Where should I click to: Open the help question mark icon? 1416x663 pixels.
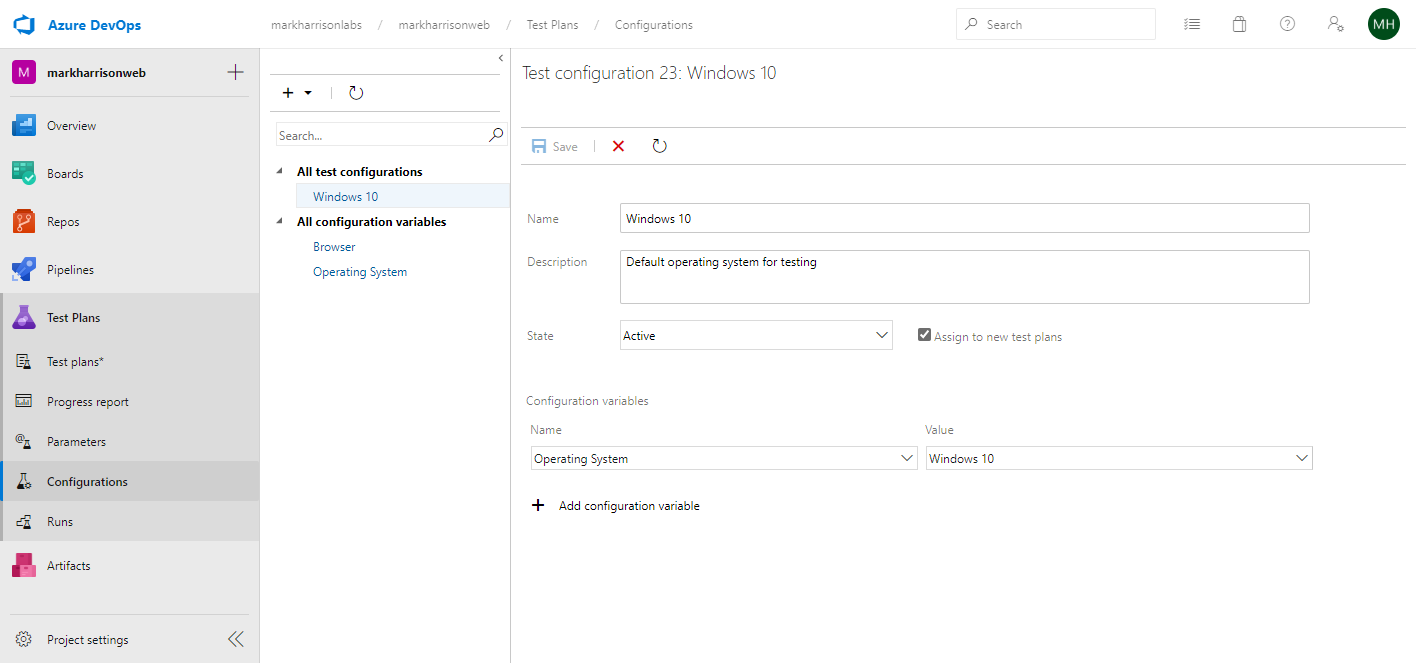pyautogui.click(x=1287, y=24)
